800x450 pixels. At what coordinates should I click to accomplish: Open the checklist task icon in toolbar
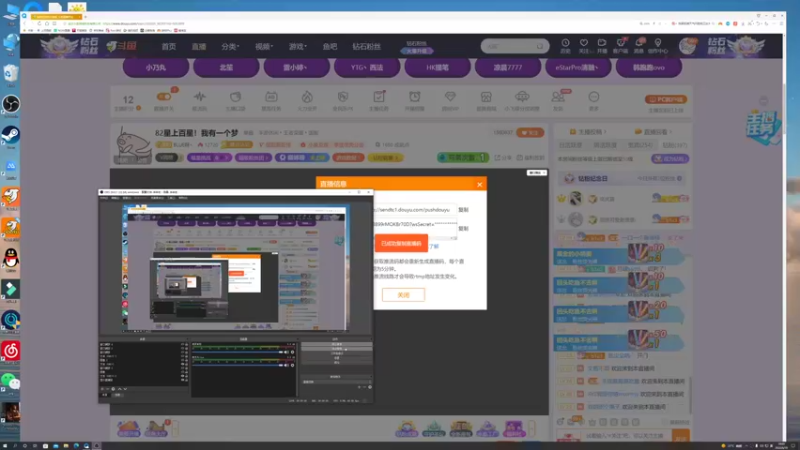coord(379,97)
